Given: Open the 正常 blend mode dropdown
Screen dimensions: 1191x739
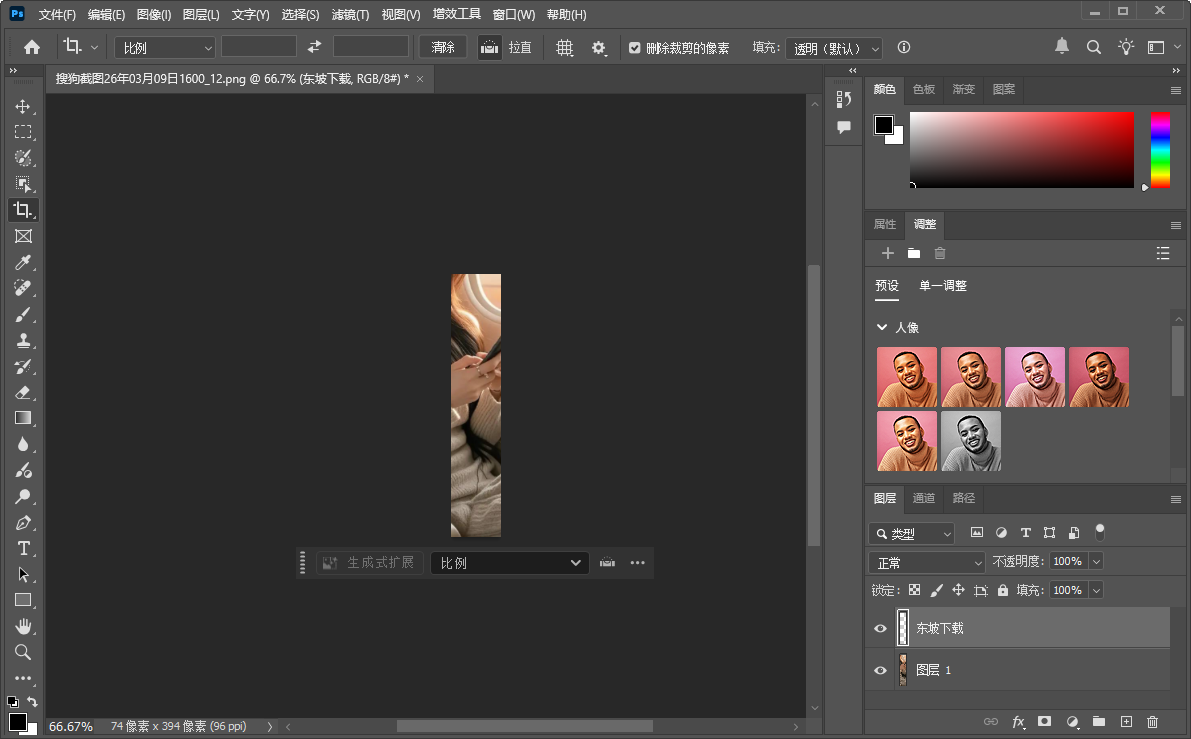Looking at the screenshot, I should [925, 561].
